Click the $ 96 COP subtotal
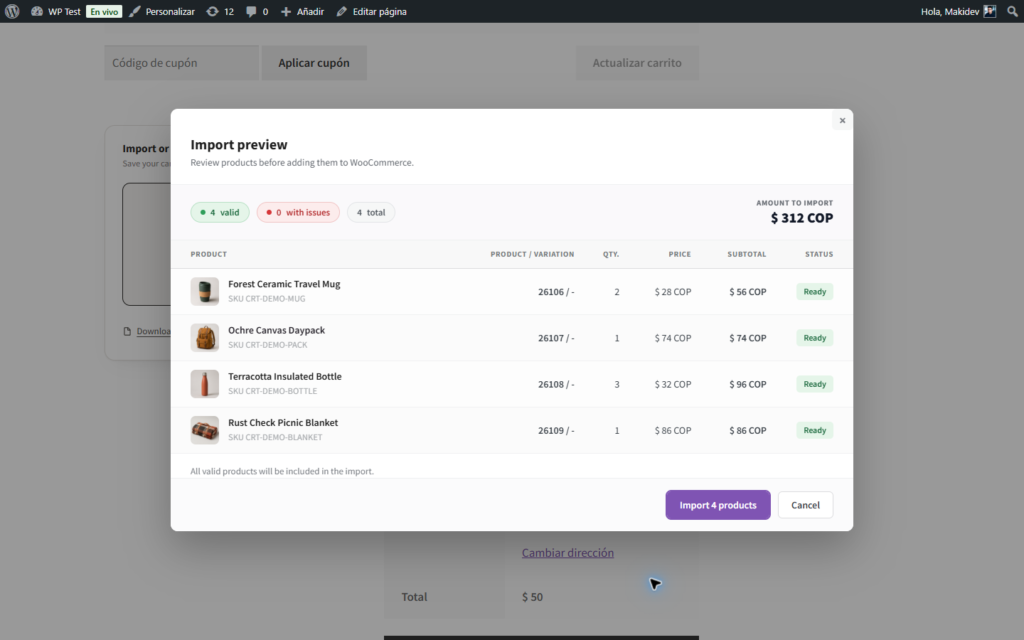This screenshot has height=640, width=1024. 748,385
